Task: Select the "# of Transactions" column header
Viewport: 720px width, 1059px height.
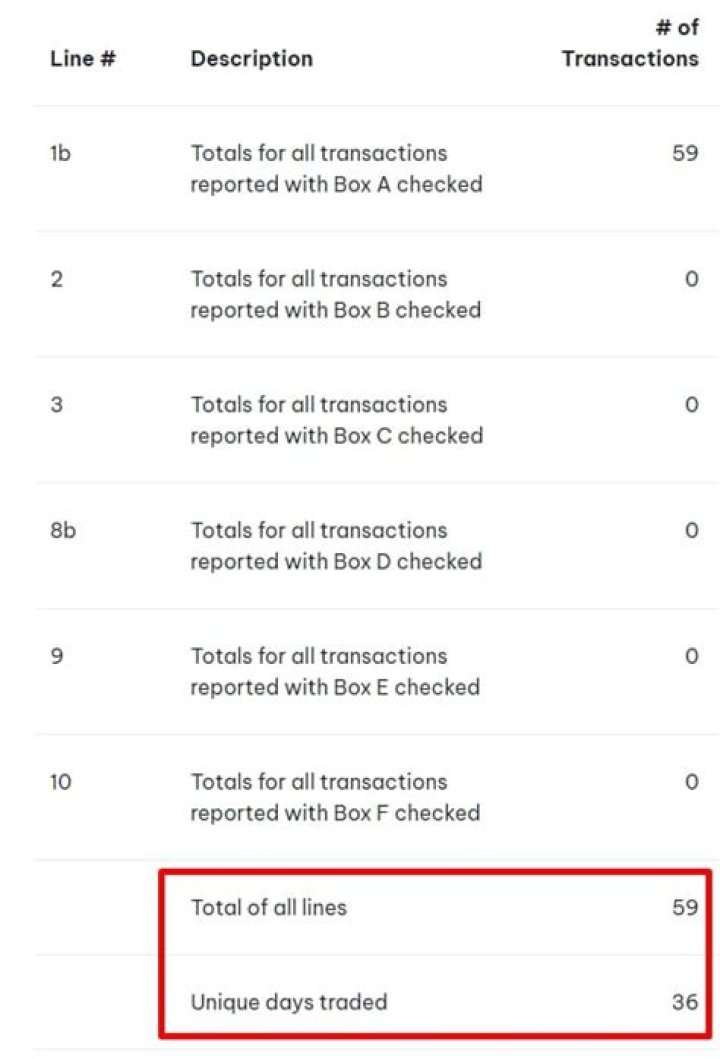Action: 630,44
